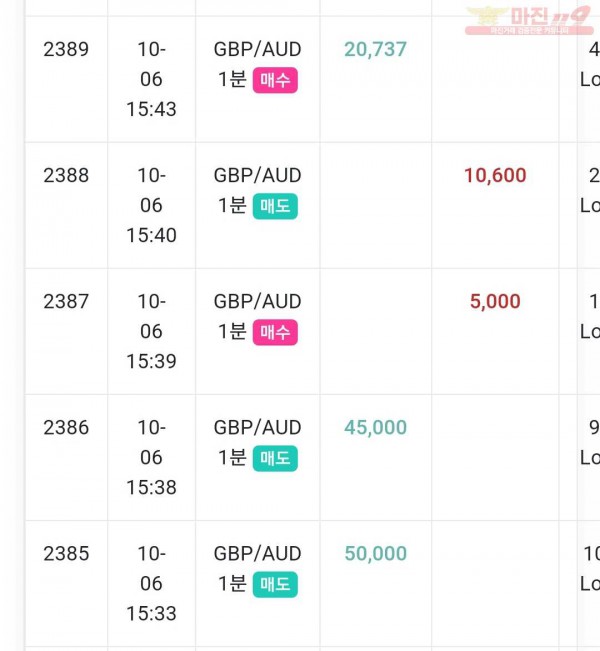Click the 매도 badge in row 2386
The image size is (600, 651).
tap(275, 458)
